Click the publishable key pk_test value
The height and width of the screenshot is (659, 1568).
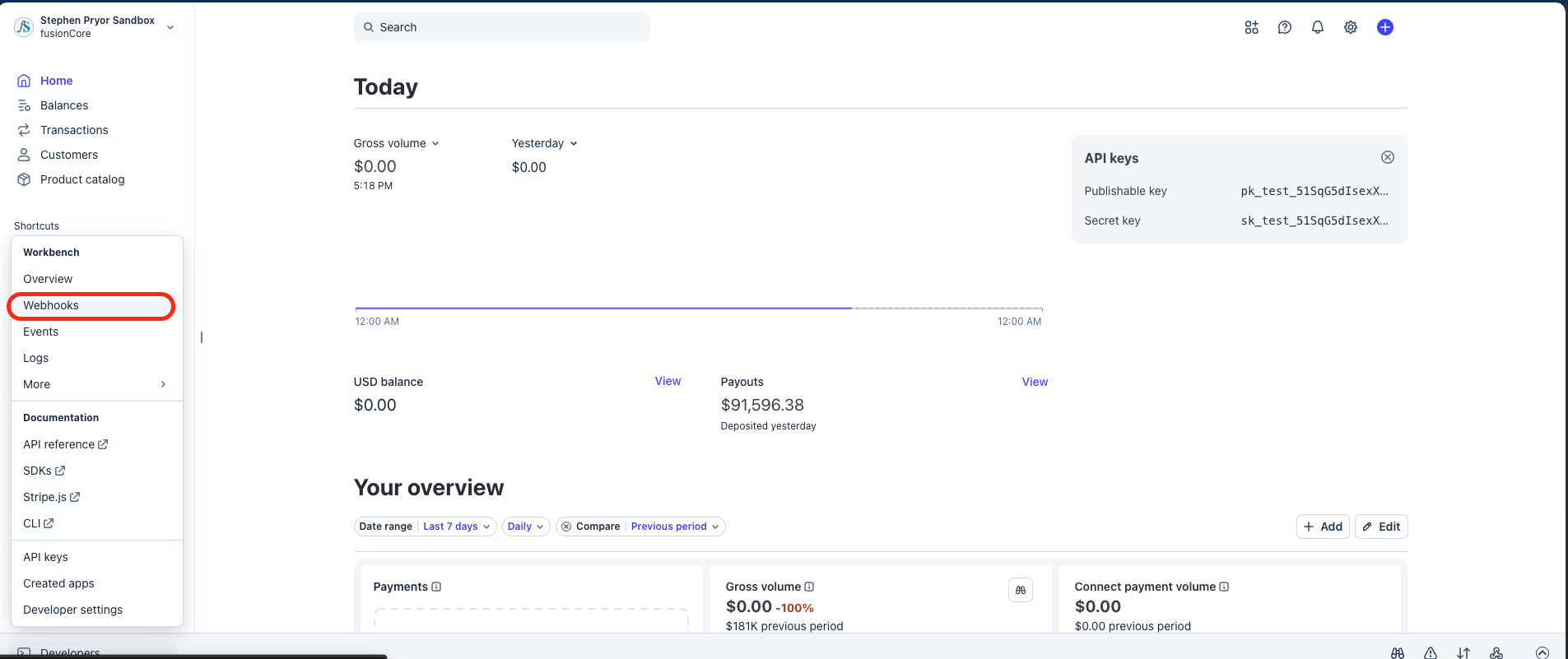tap(1314, 191)
